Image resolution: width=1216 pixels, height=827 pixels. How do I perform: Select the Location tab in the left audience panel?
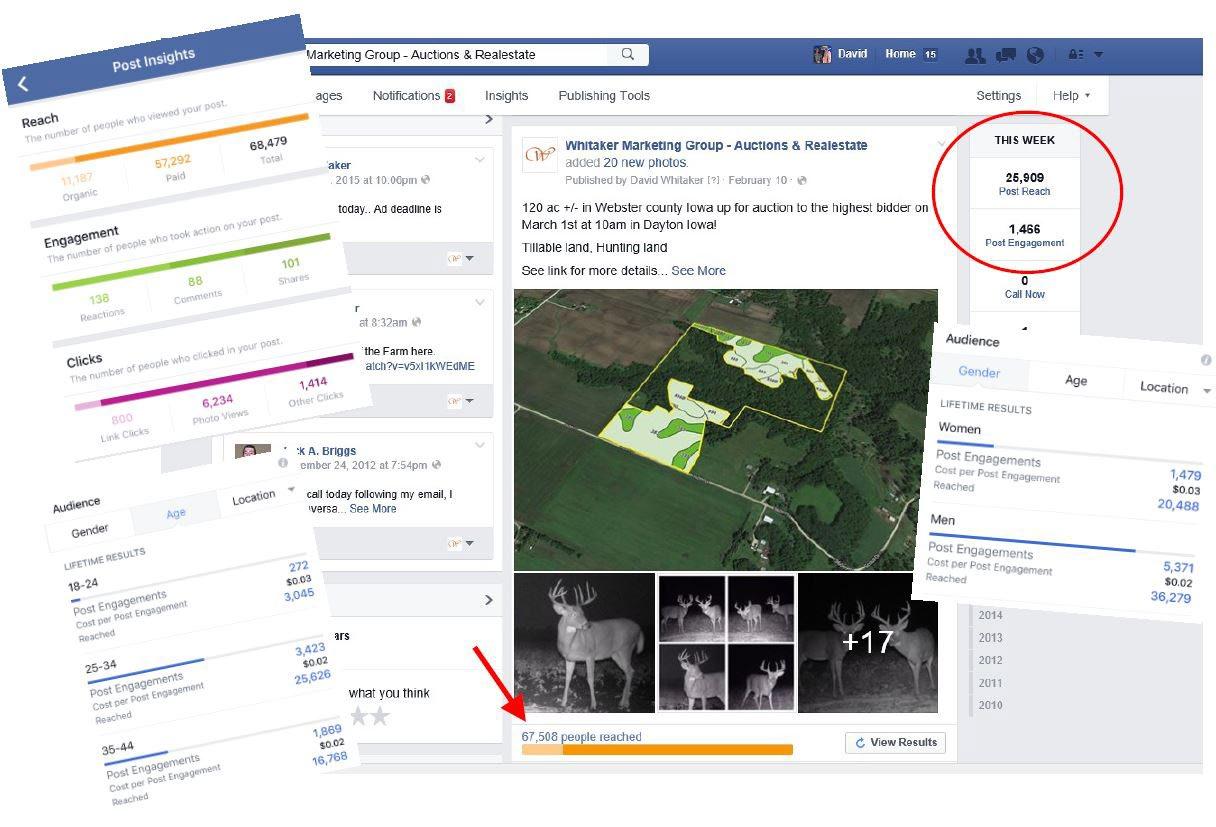click(253, 496)
